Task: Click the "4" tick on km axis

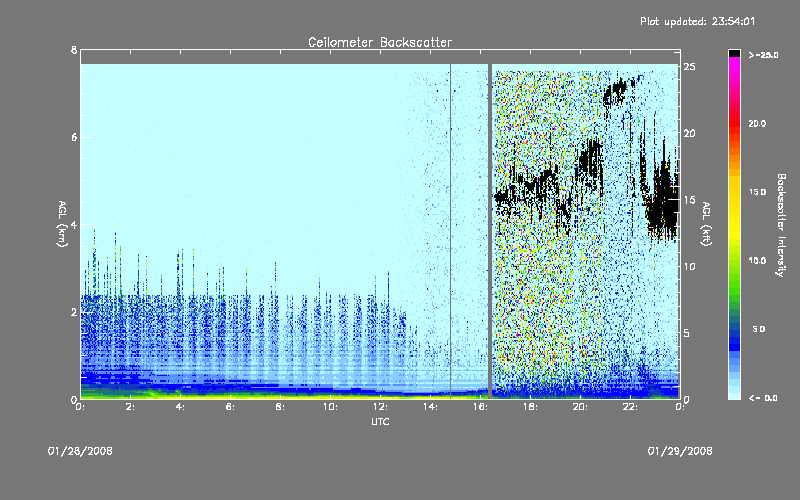Action: (x=74, y=224)
